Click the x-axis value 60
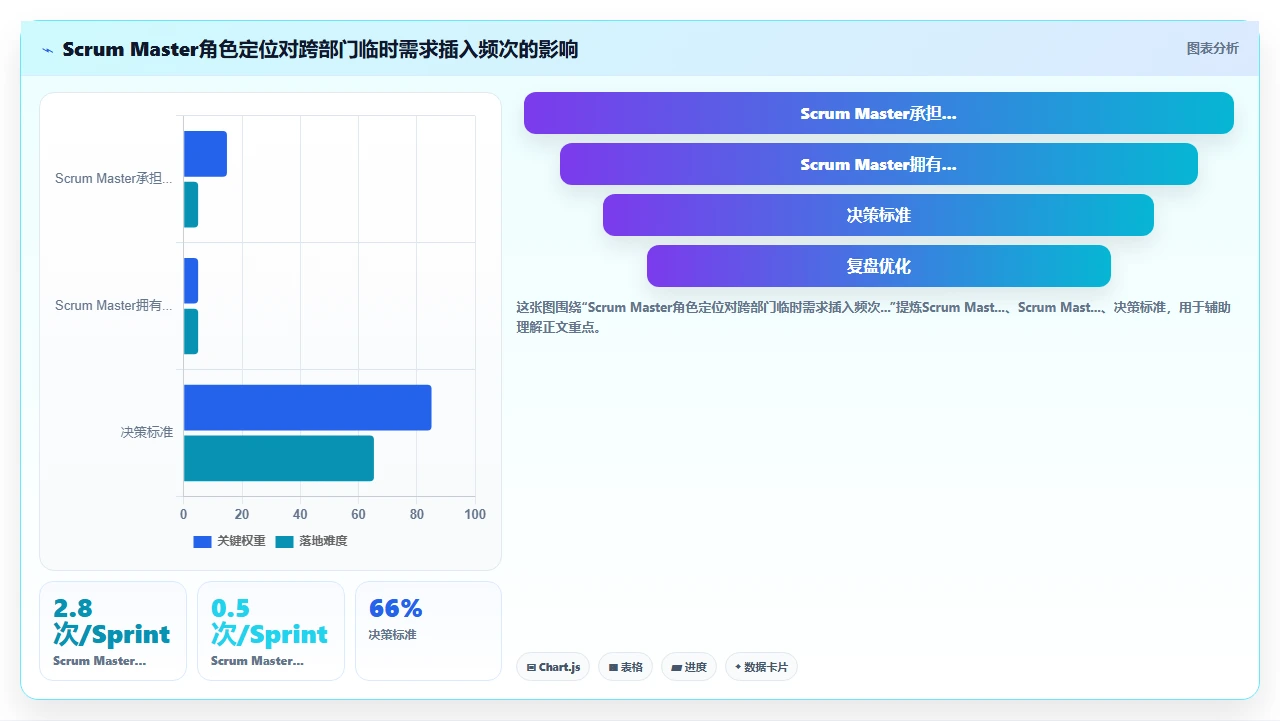This screenshot has width=1280, height=721. coord(358,514)
